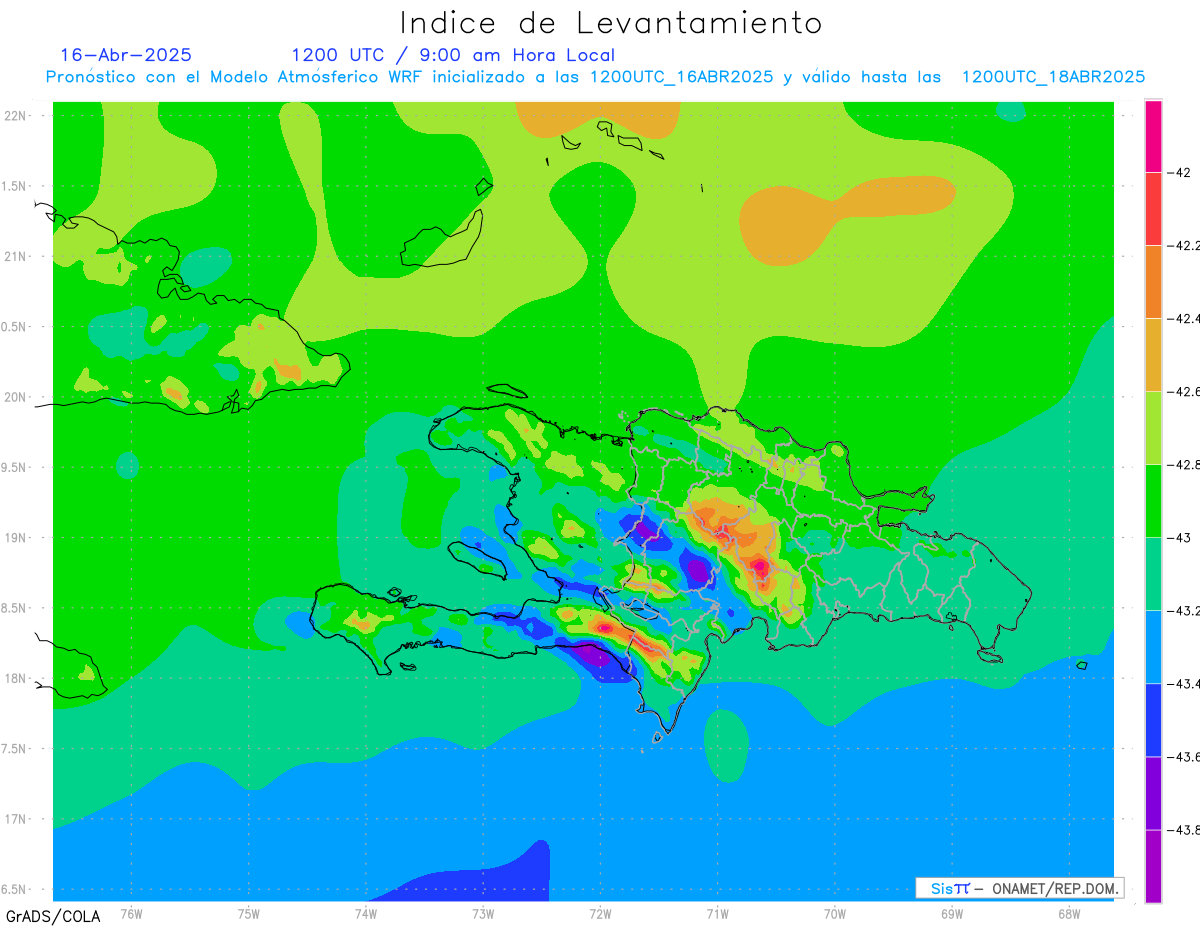1200x927 pixels.
Task: Click the 'Pronóstico con el Modelo Atmosférico WRF' line
Action: point(595,77)
